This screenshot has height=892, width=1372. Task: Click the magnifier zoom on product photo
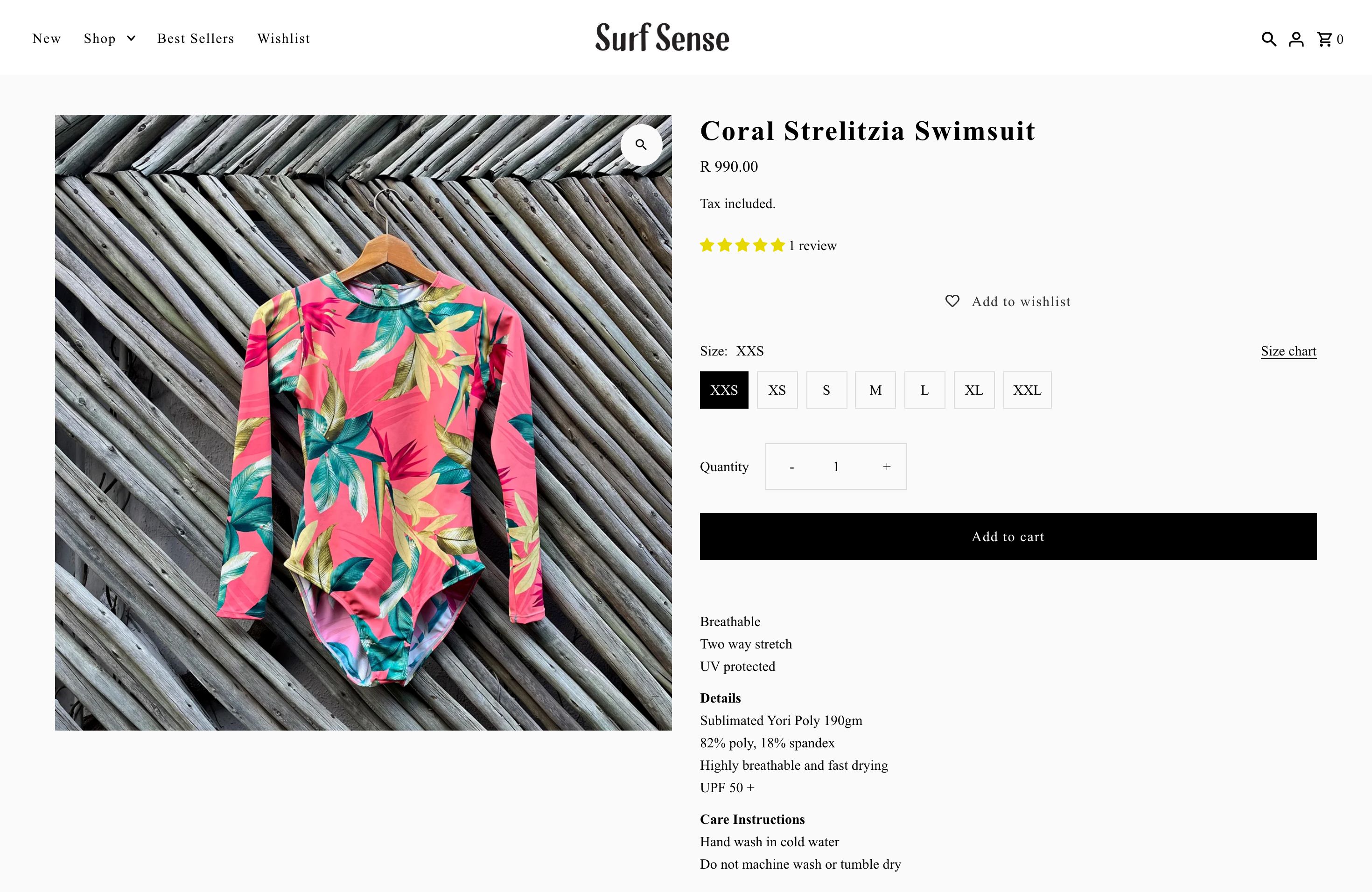[641, 145]
